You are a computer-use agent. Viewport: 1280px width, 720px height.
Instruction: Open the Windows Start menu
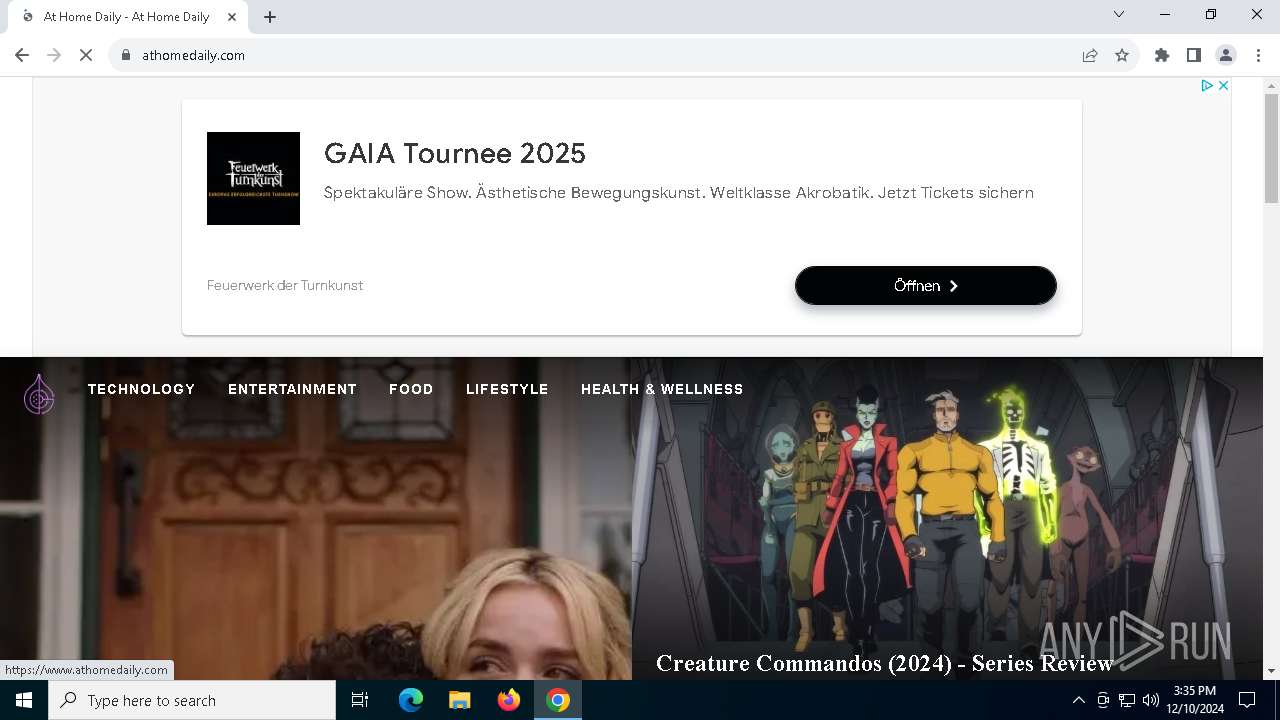click(x=24, y=700)
